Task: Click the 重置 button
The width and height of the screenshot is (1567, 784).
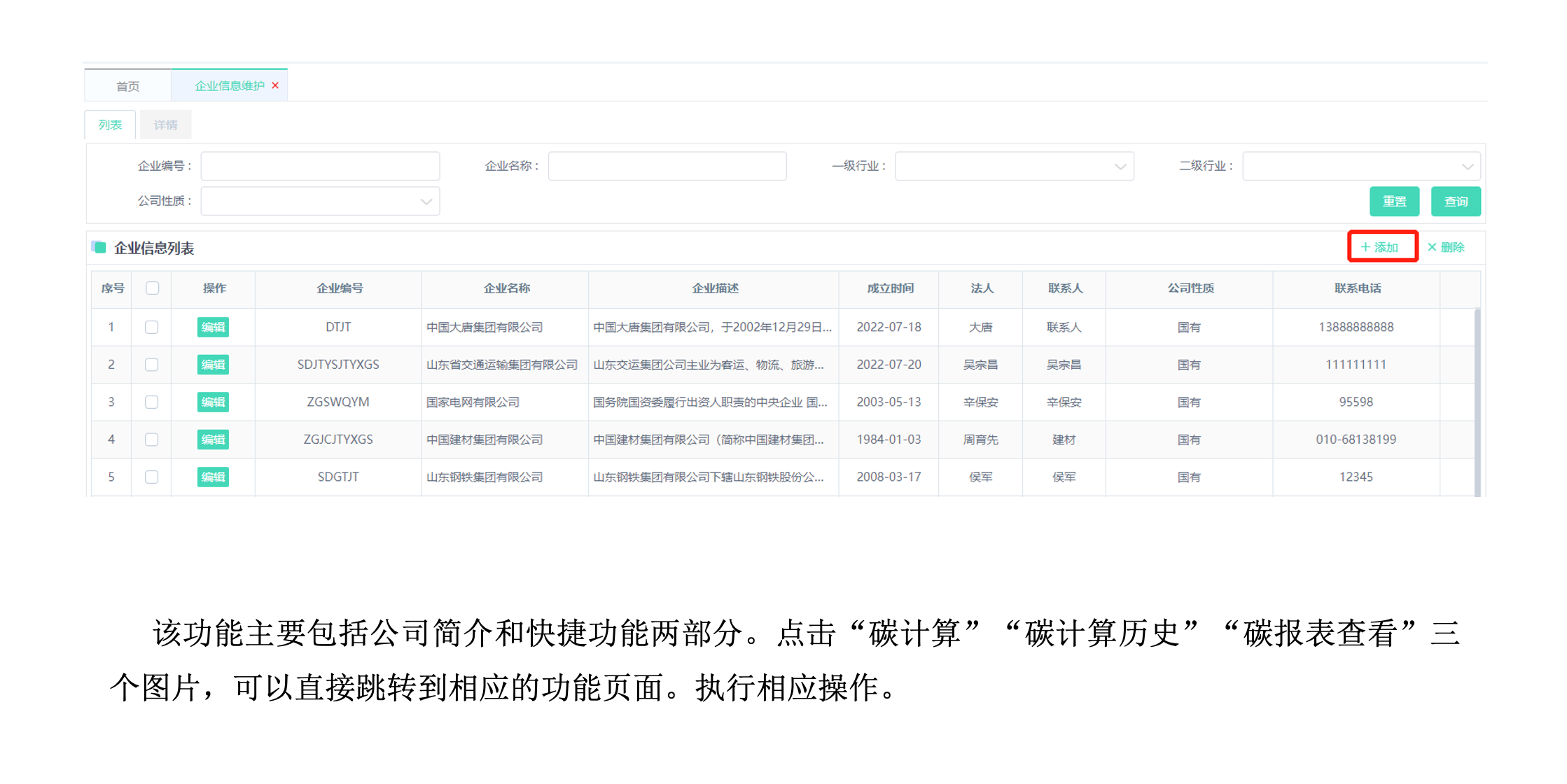Action: tap(1394, 202)
